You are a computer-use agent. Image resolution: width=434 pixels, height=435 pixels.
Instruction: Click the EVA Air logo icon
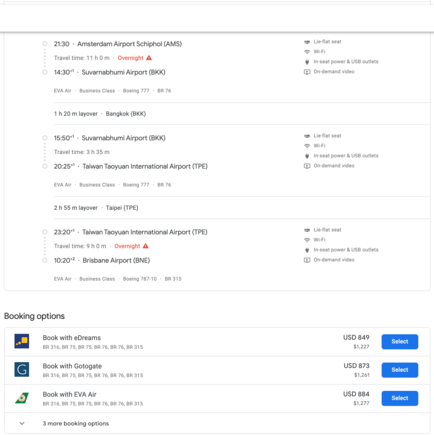pyautogui.click(x=22, y=398)
